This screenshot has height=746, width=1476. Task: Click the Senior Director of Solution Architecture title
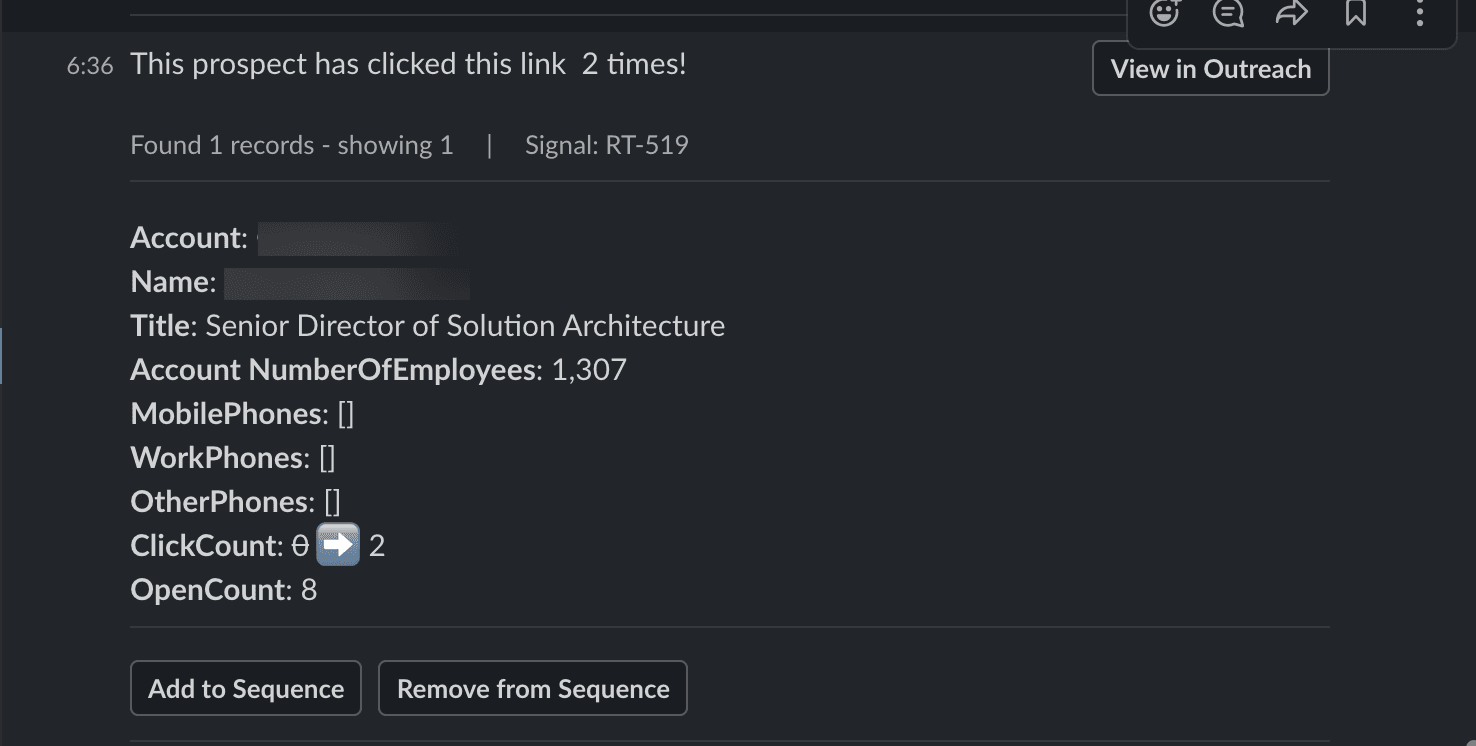(x=465, y=326)
